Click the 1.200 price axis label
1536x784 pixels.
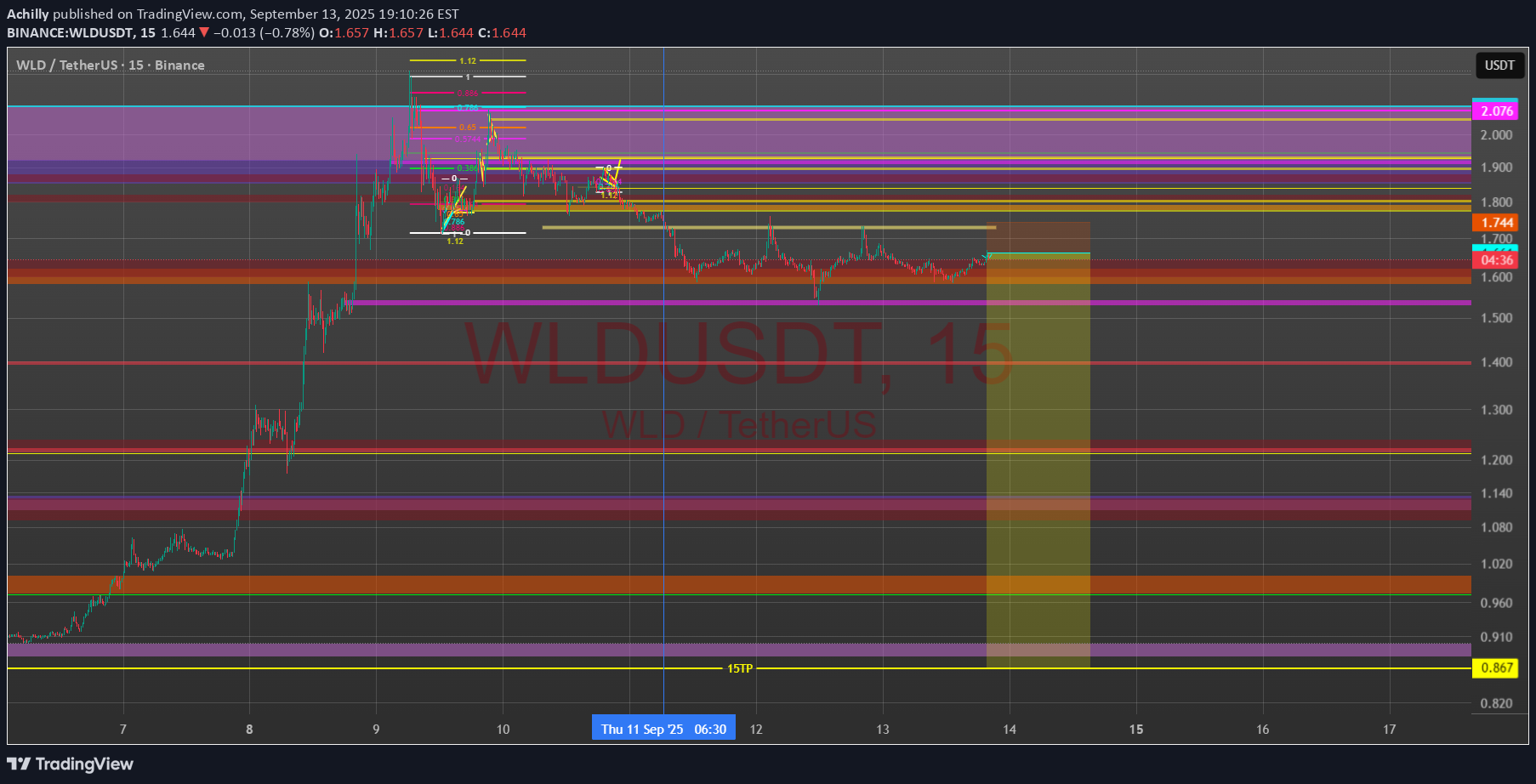tap(1497, 460)
